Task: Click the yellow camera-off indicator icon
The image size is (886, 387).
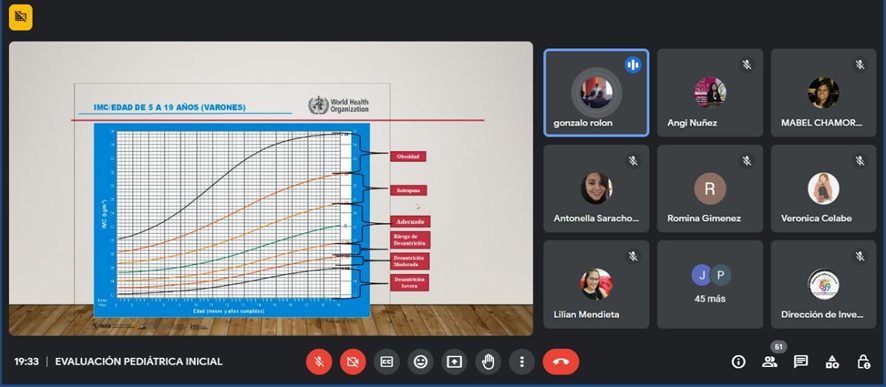Action: pos(21,17)
